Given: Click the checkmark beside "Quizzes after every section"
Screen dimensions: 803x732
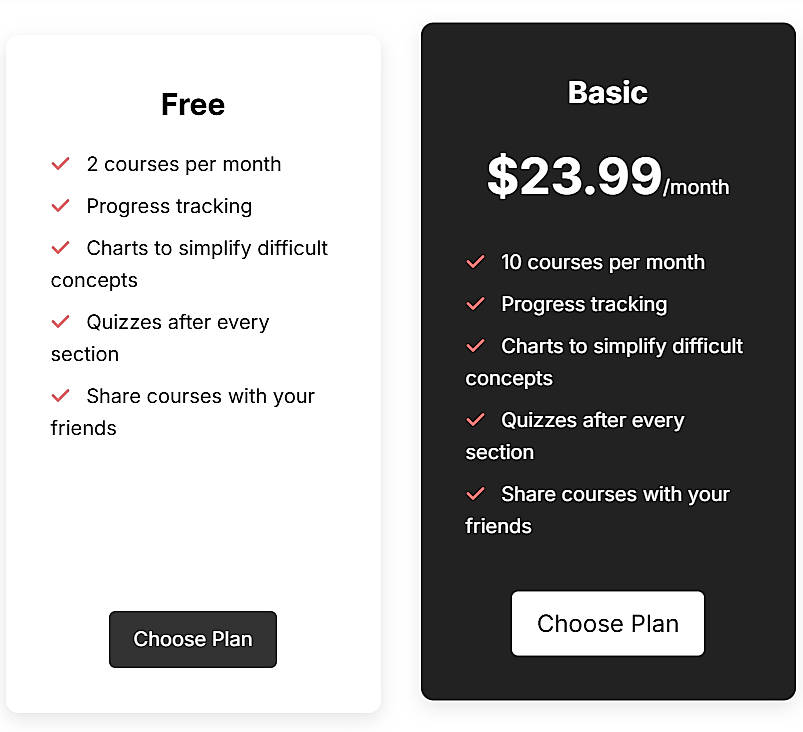Looking at the screenshot, I should (61, 322).
